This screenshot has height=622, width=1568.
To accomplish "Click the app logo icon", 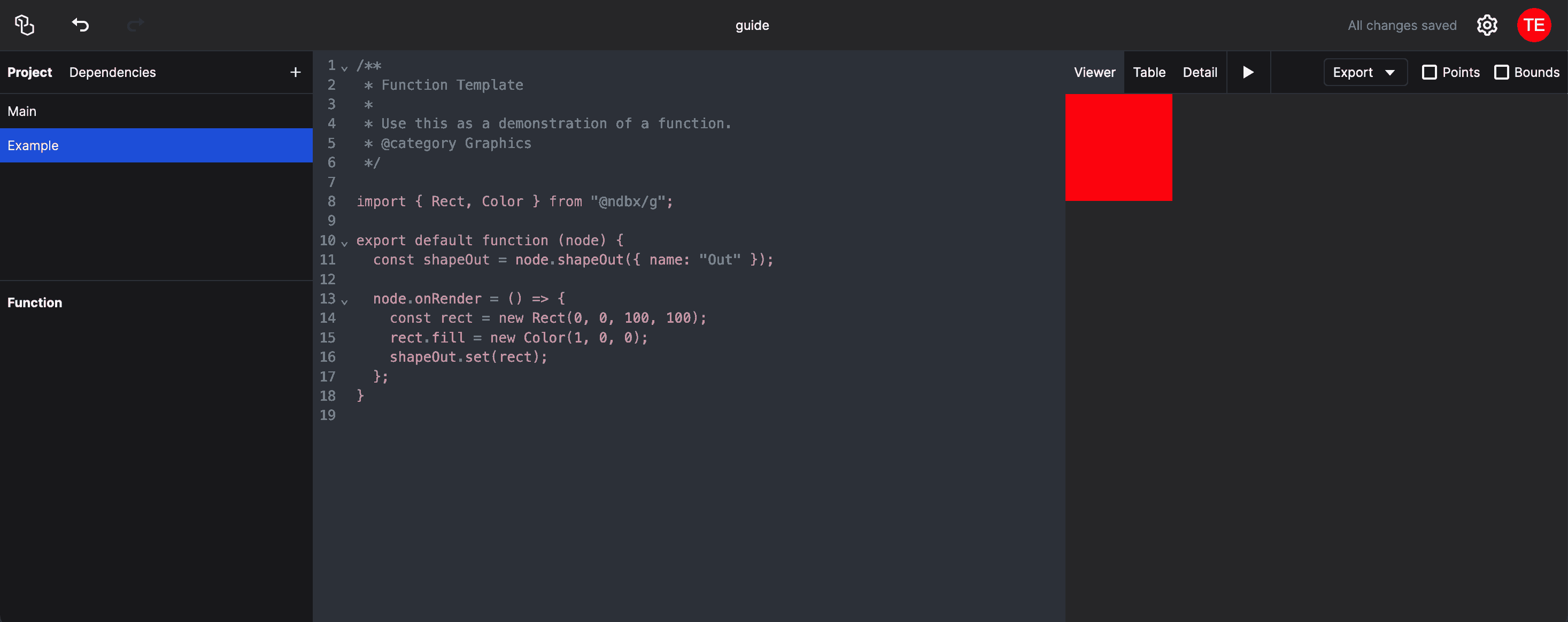I will [x=25, y=25].
